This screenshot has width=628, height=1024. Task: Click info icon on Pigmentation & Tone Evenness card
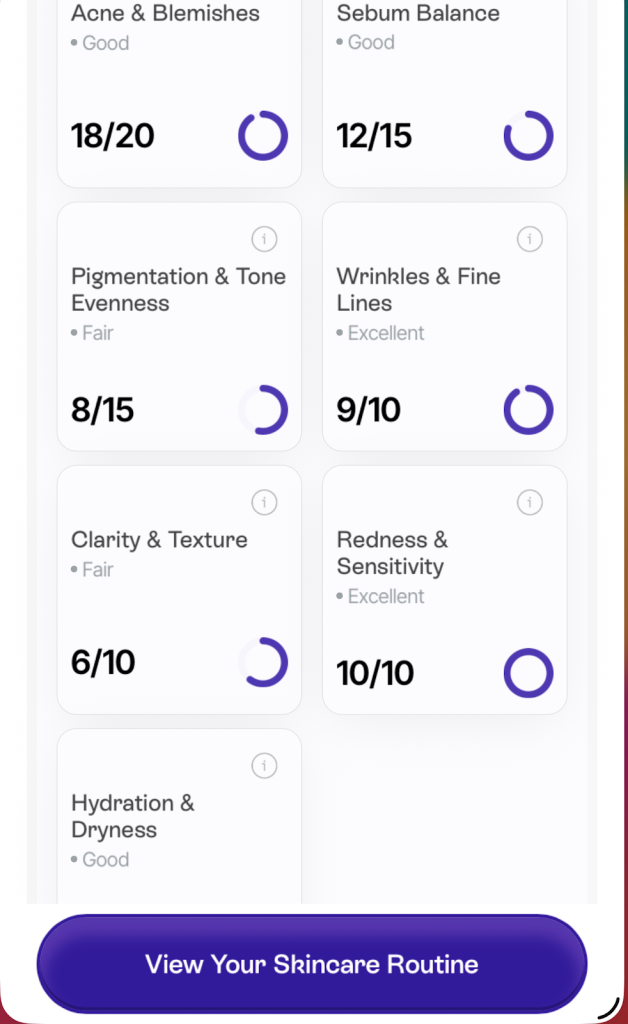click(264, 239)
